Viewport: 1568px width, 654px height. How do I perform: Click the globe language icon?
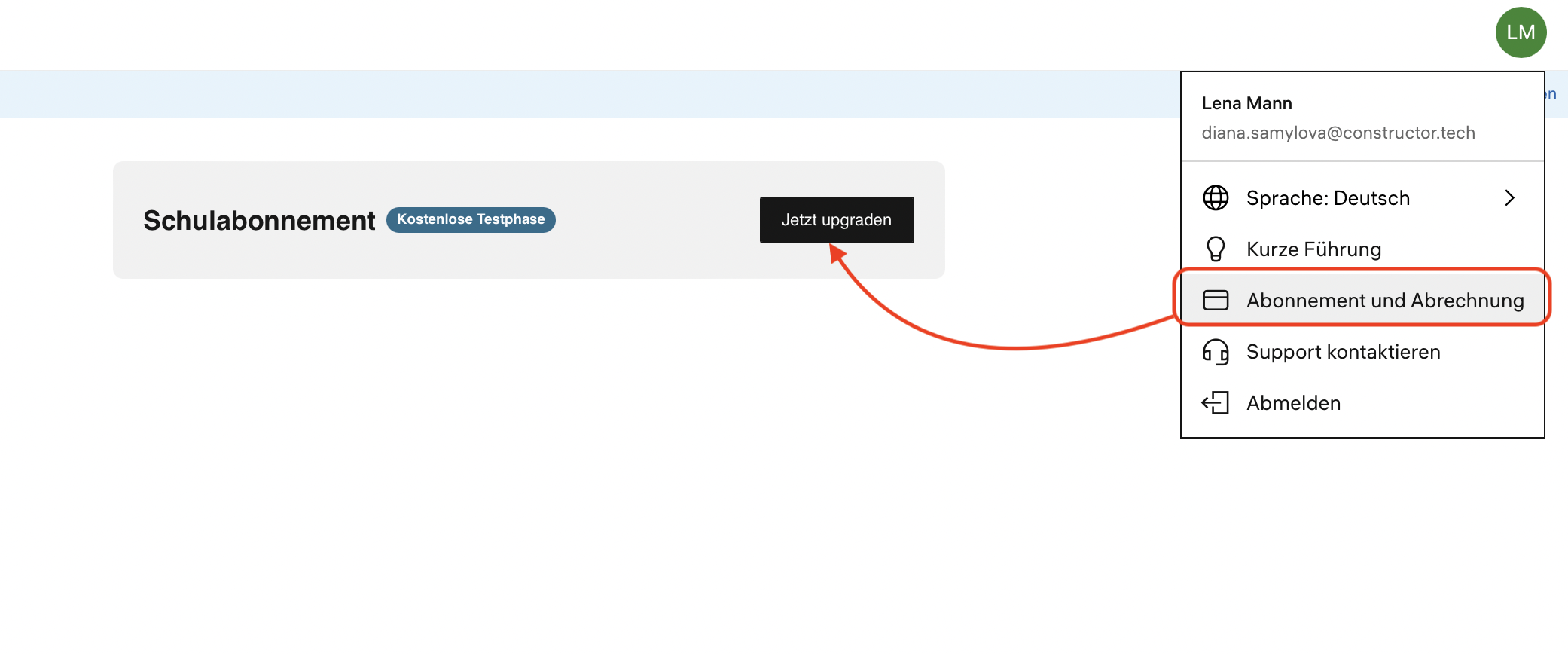click(x=1215, y=198)
